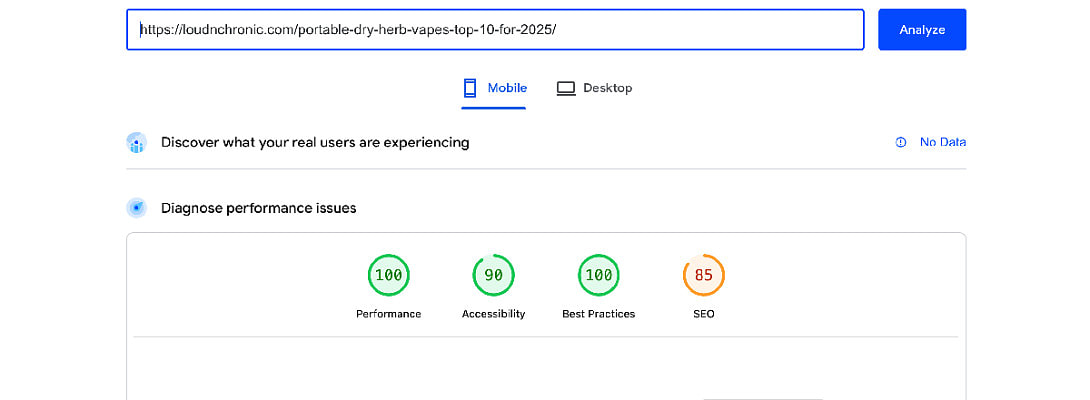This screenshot has height=400, width=1090.
Task: Jump to the SEO score gauge showing 85
Action: (703, 276)
